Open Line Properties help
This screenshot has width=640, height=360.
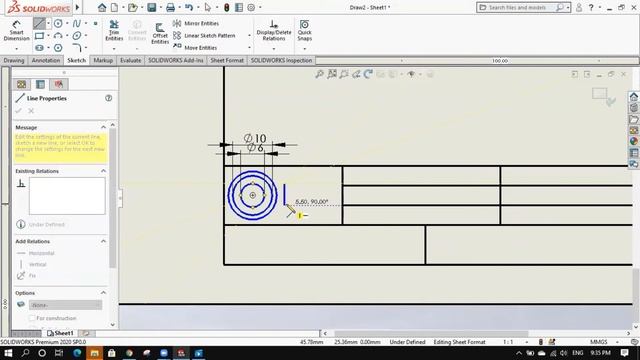tap(108, 98)
